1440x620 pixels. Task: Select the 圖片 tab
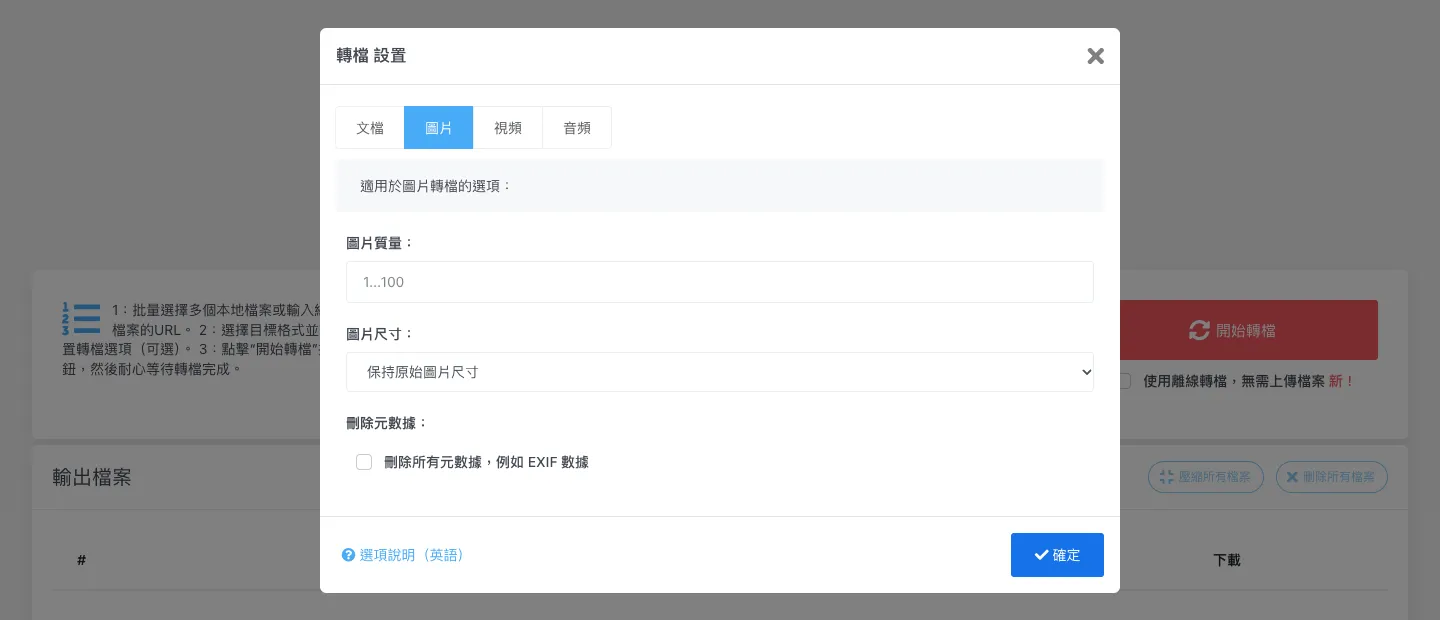tap(438, 128)
